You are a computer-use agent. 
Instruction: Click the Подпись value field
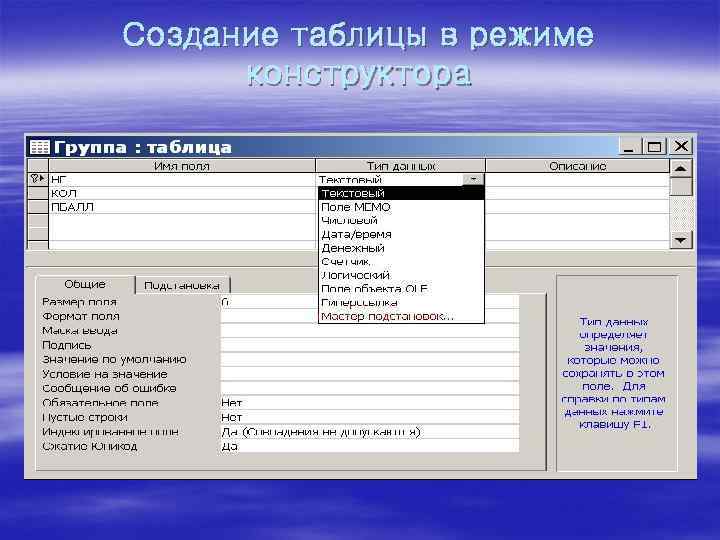[x=370, y=345]
